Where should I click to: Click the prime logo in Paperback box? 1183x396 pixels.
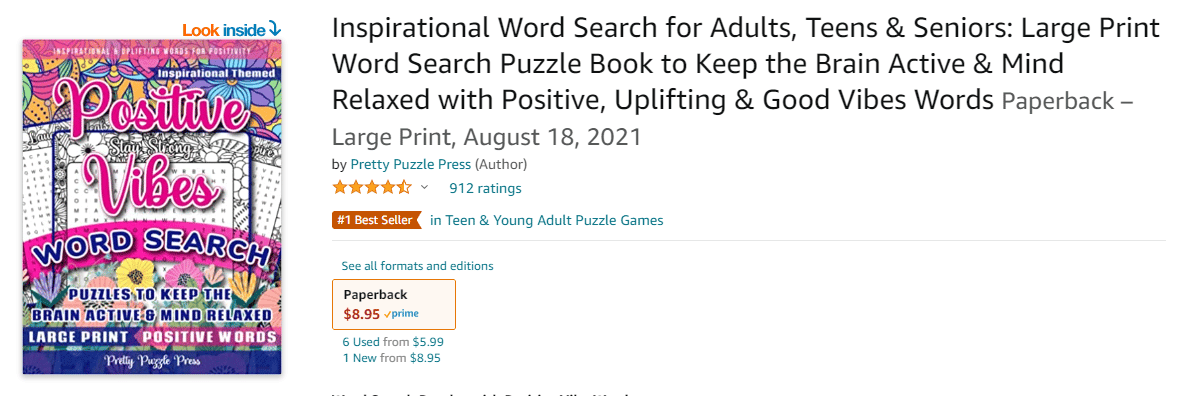[401, 313]
